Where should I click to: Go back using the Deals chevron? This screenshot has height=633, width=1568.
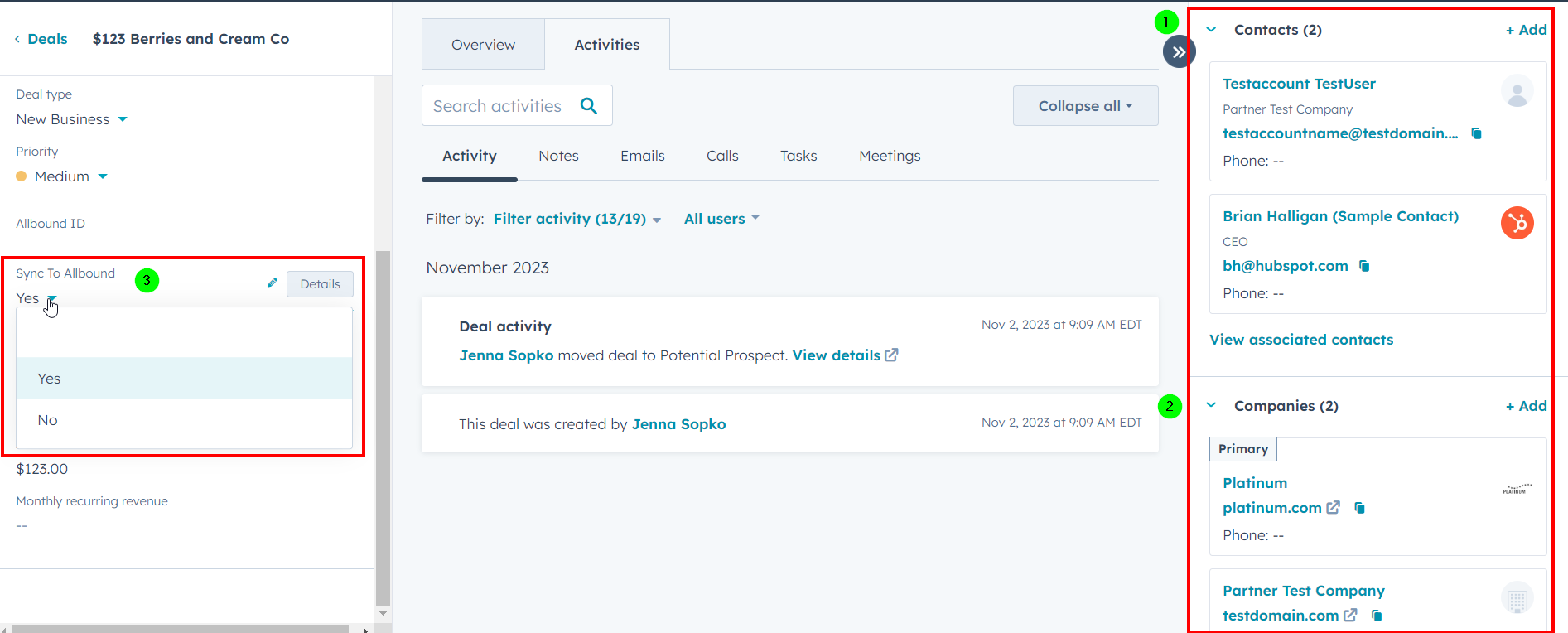click(17, 39)
